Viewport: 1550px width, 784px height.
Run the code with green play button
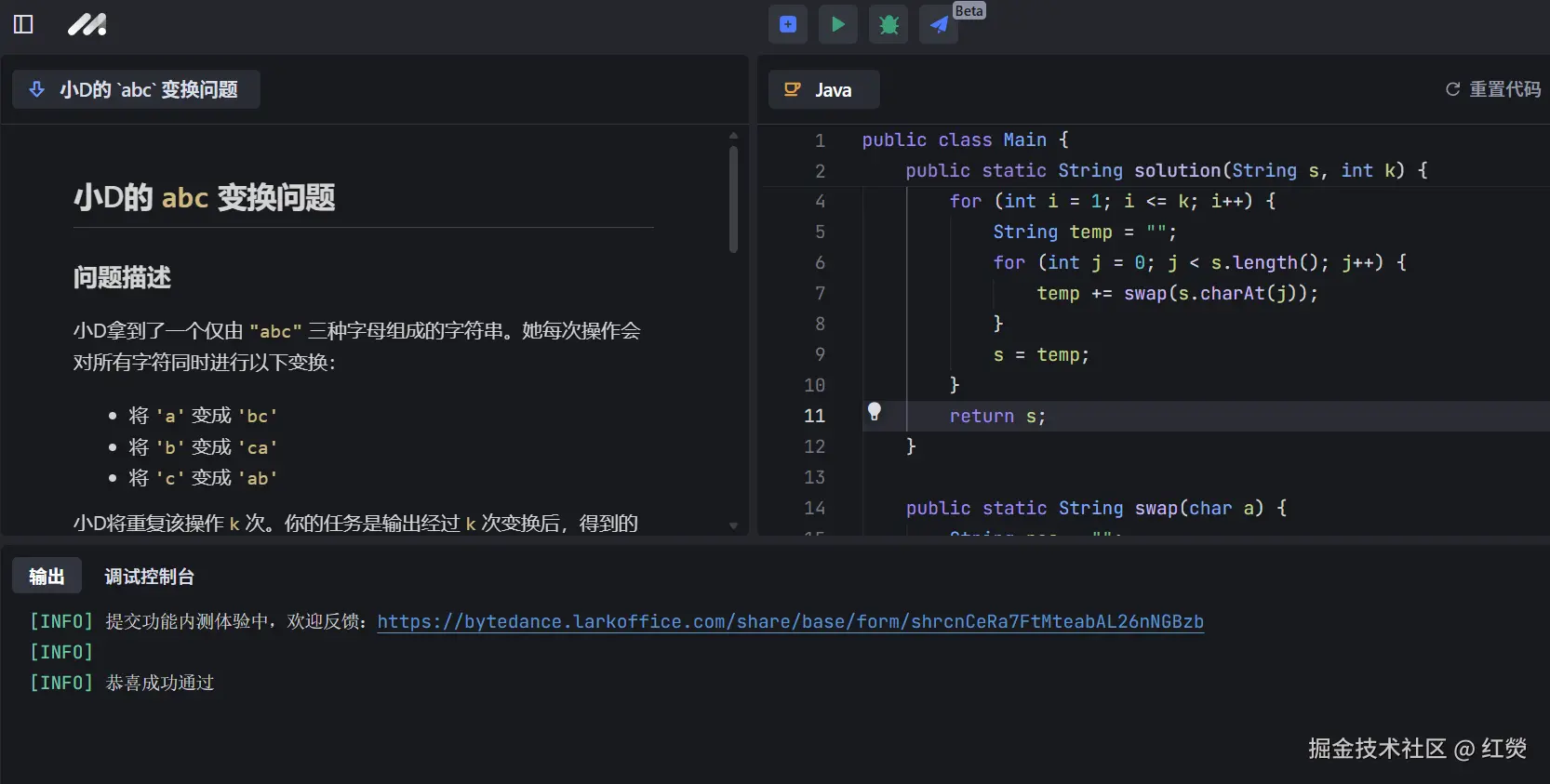838,24
